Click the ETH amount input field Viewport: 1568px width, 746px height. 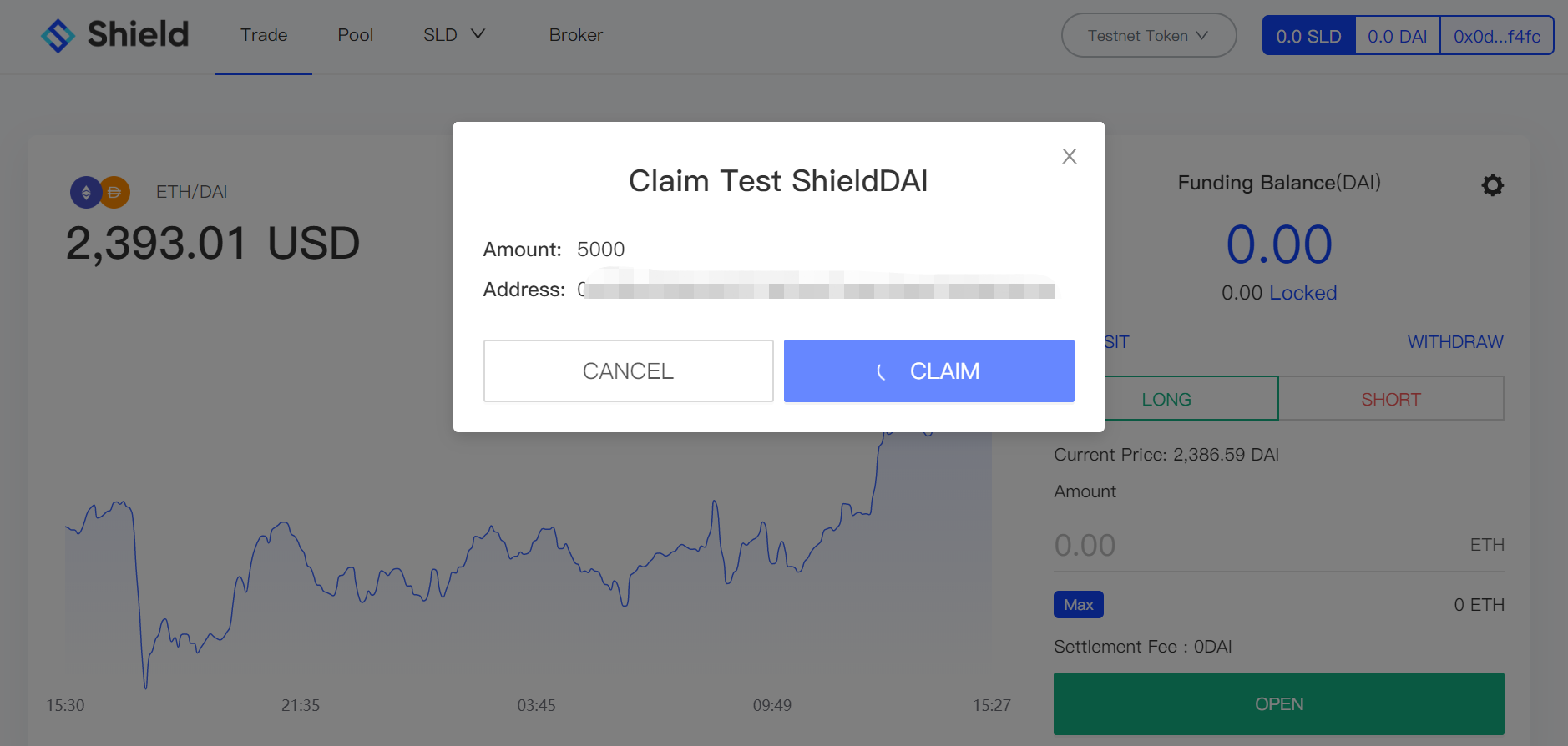point(1252,545)
